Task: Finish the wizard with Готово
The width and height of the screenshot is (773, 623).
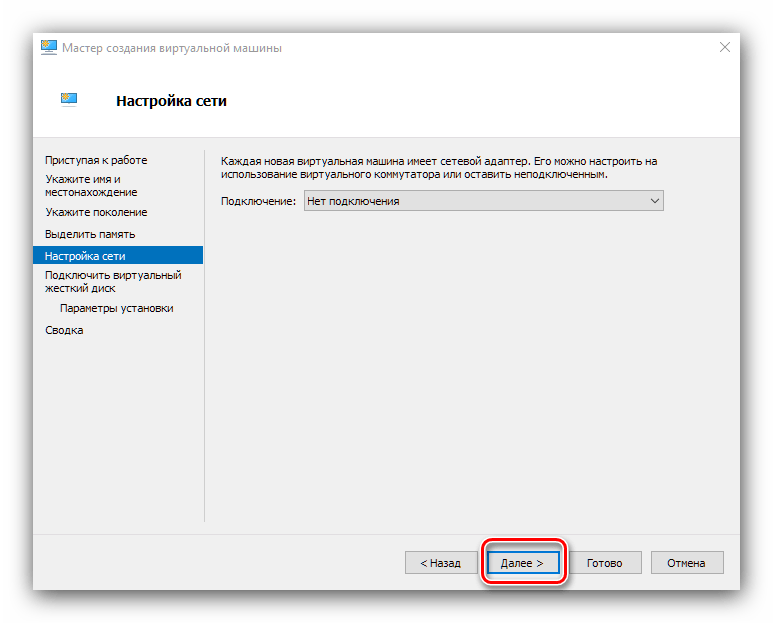Action: tap(605, 562)
